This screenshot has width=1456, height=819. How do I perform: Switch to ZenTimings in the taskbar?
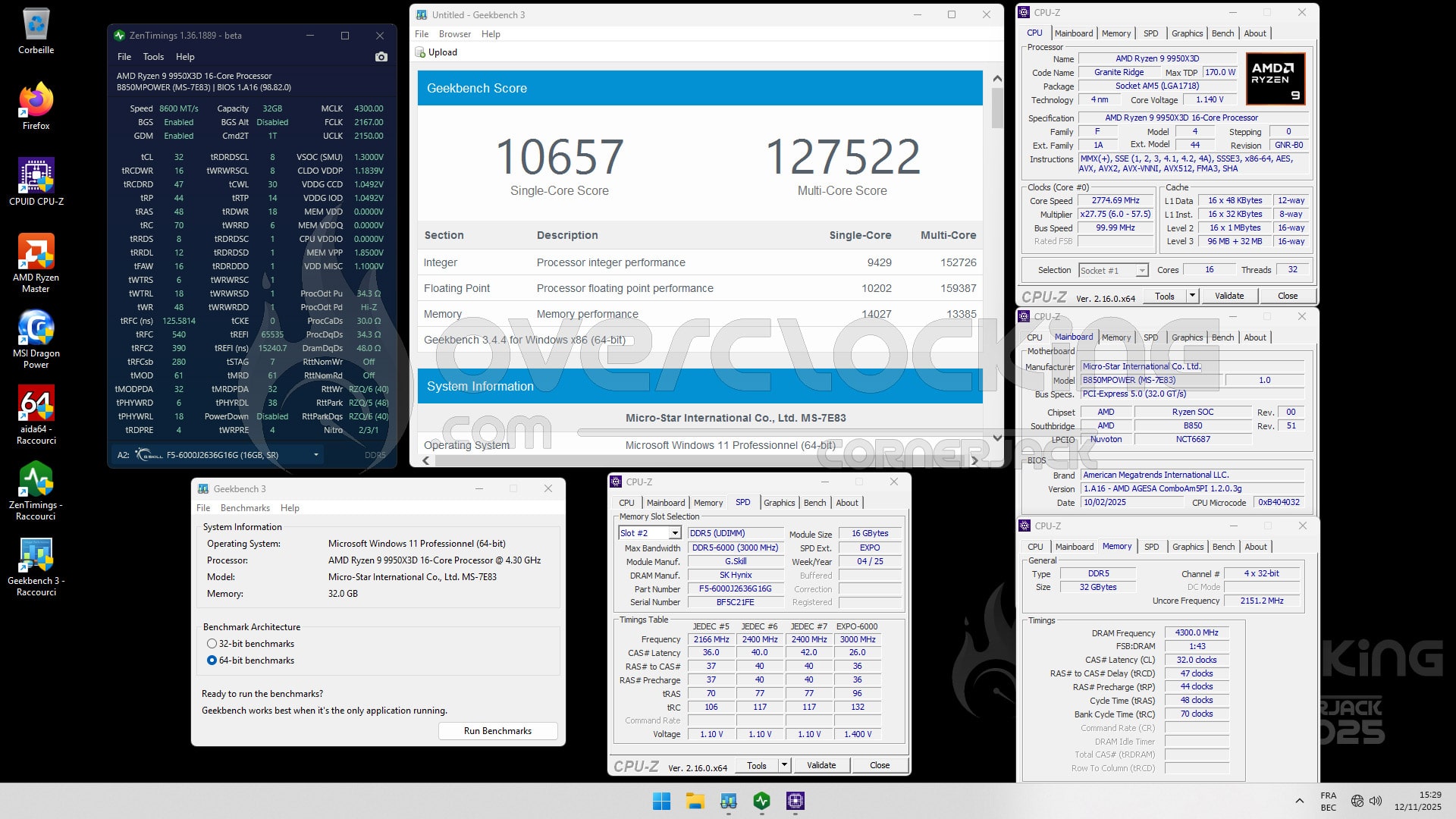tap(761, 801)
